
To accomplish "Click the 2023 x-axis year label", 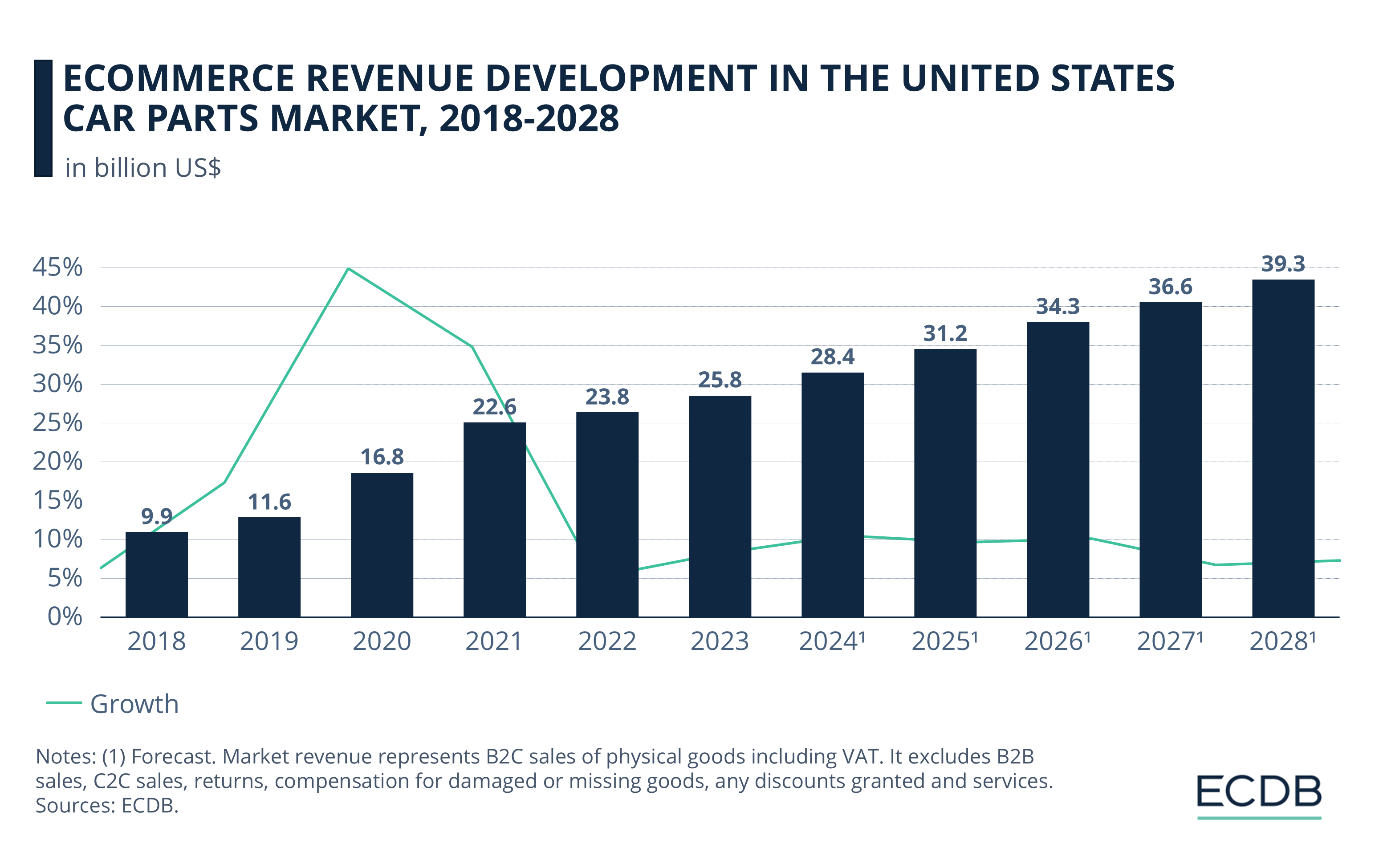I will tap(720, 641).
